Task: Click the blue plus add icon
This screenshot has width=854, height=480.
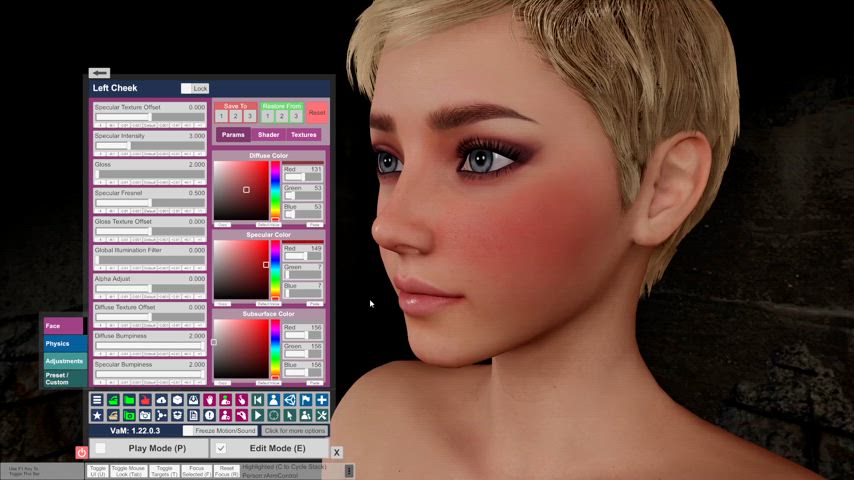Action: (x=321, y=400)
